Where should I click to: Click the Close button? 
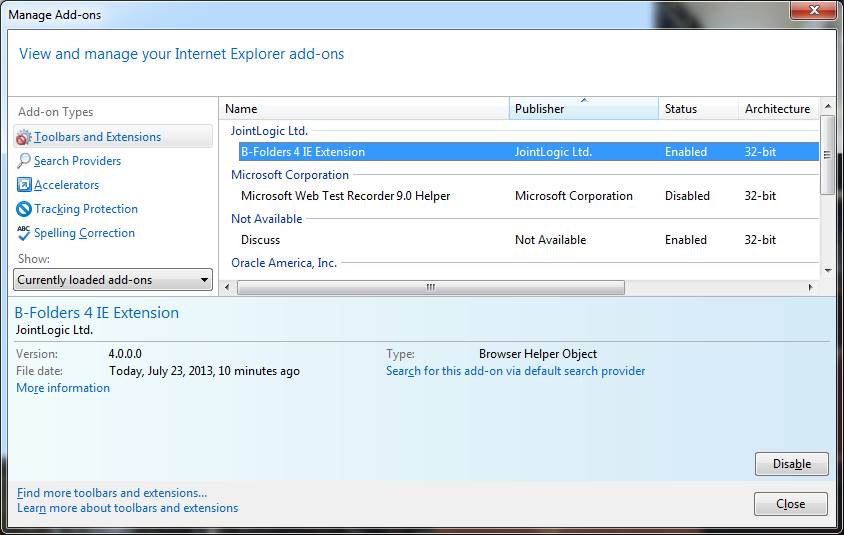(x=791, y=504)
